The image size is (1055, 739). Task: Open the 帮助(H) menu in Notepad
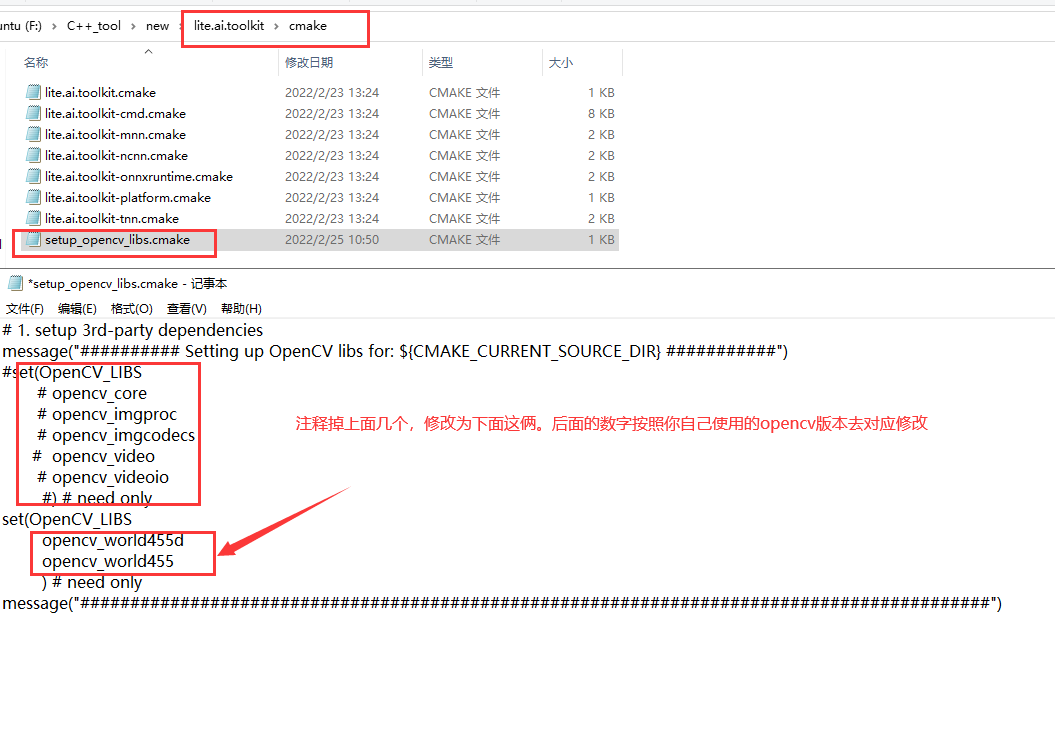pos(241,308)
